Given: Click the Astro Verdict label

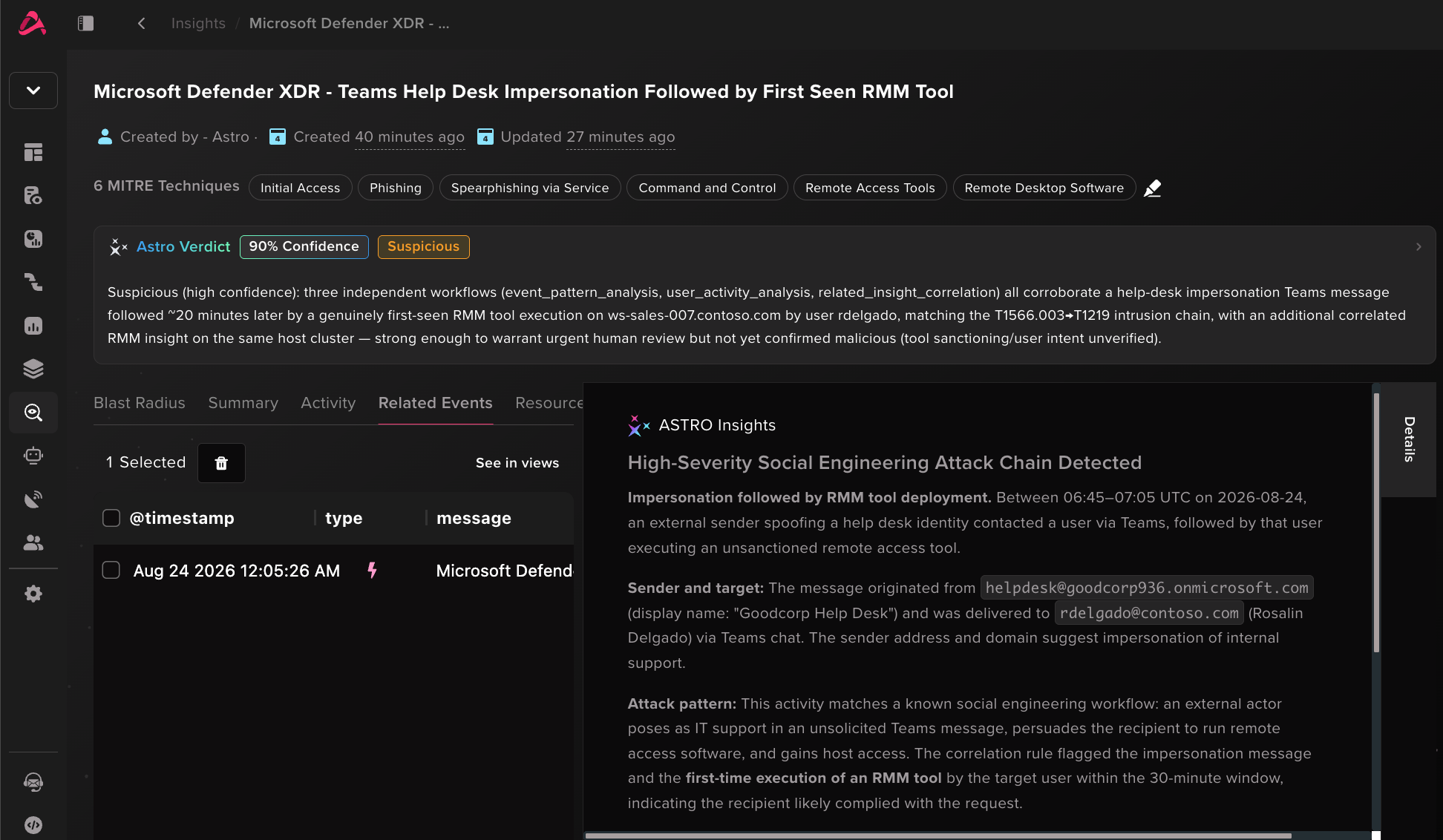Looking at the screenshot, I should click(x=183, y=246).
